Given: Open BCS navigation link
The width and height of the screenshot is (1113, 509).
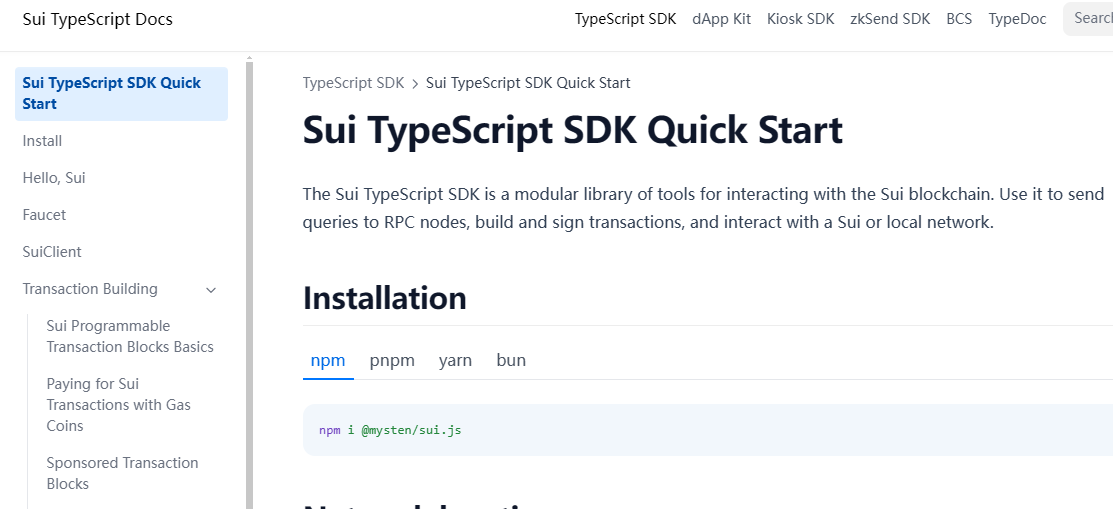Looking at the screenshot, I should click(959, 19).
